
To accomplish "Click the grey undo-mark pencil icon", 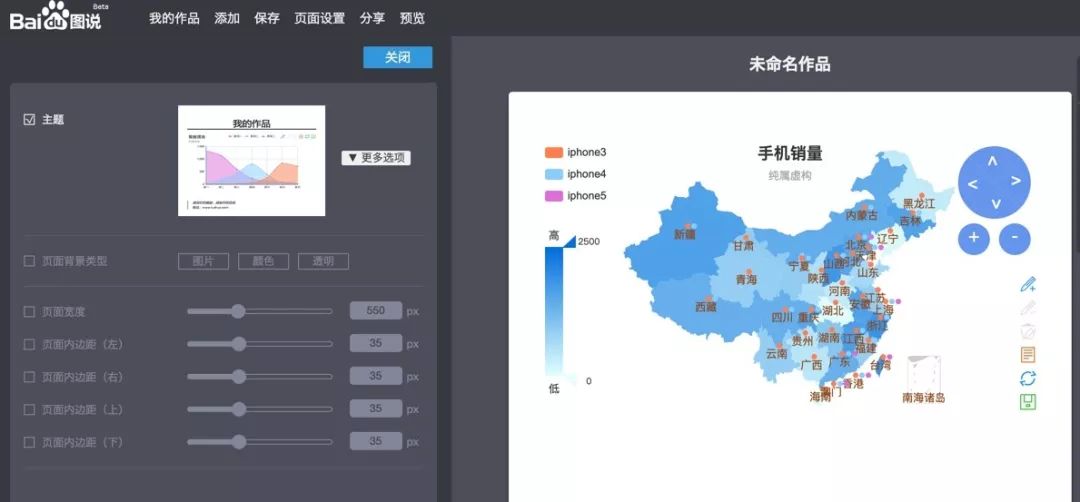I will pos(1028,307).
